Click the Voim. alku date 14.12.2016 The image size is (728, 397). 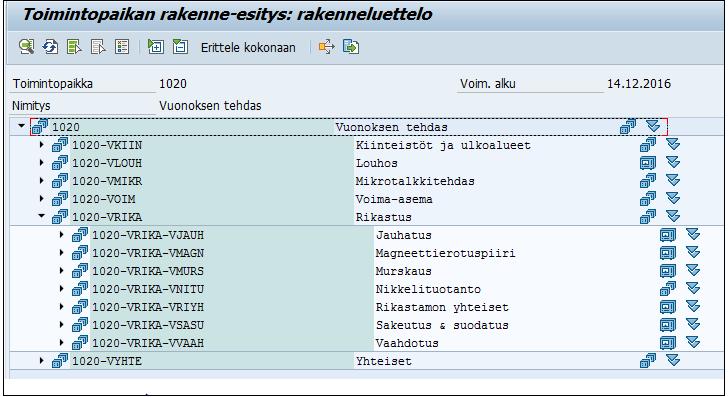tap(639, 84)
